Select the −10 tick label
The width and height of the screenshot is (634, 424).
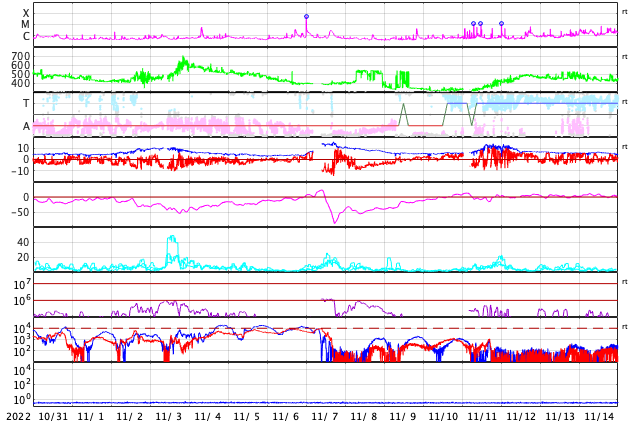click(x=21, y=171)
